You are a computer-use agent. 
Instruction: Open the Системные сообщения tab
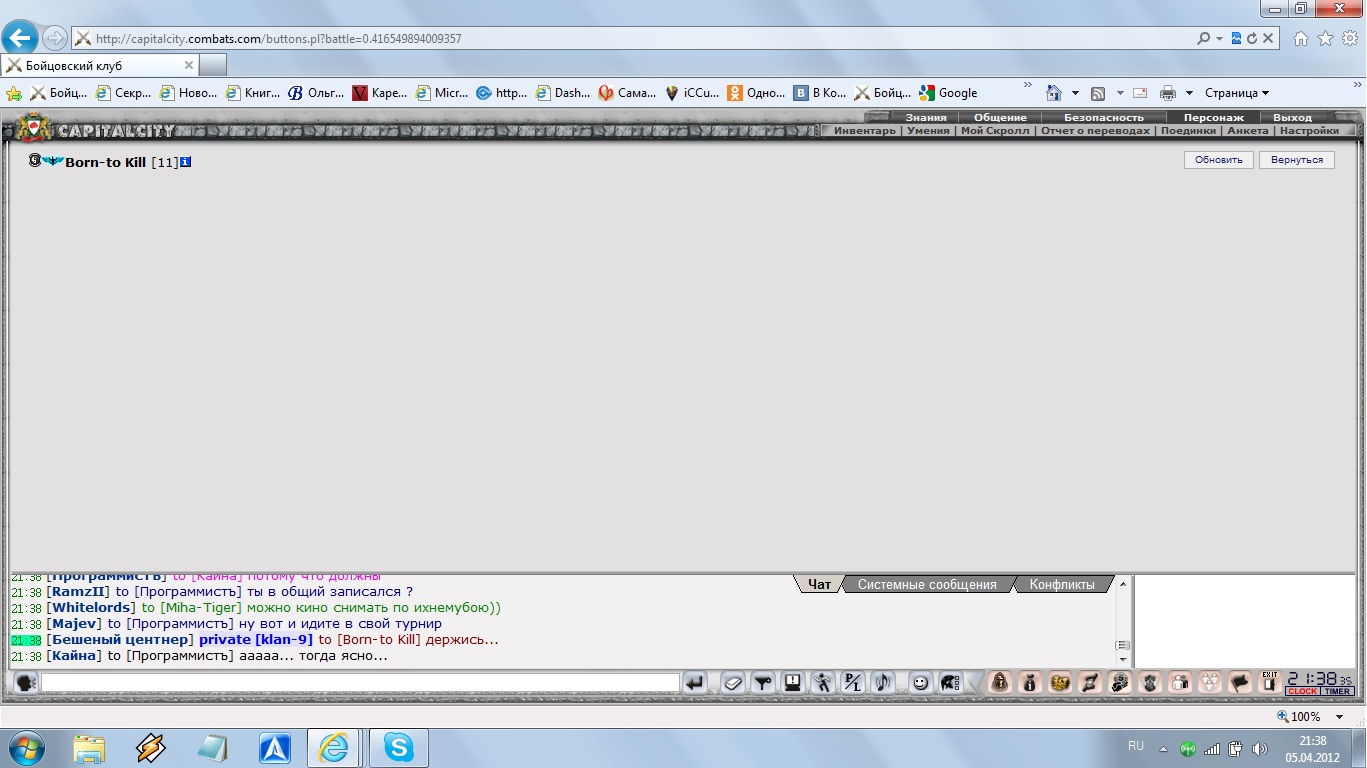(927, 584)
